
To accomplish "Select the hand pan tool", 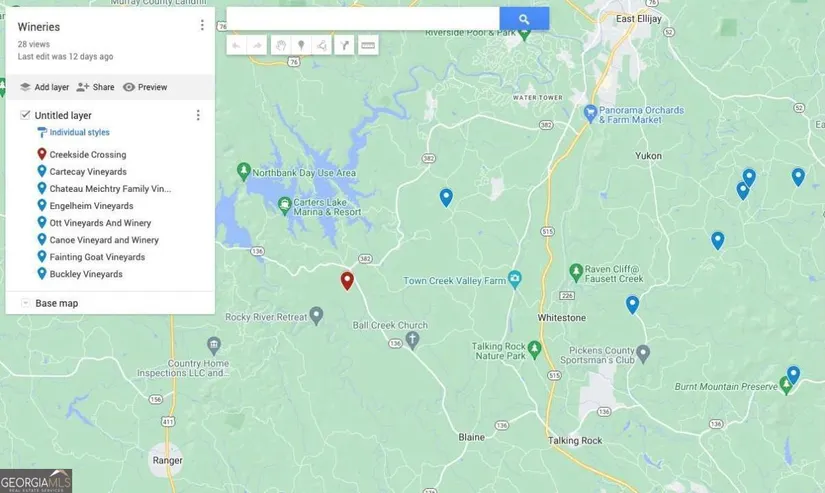I will 281,45.
